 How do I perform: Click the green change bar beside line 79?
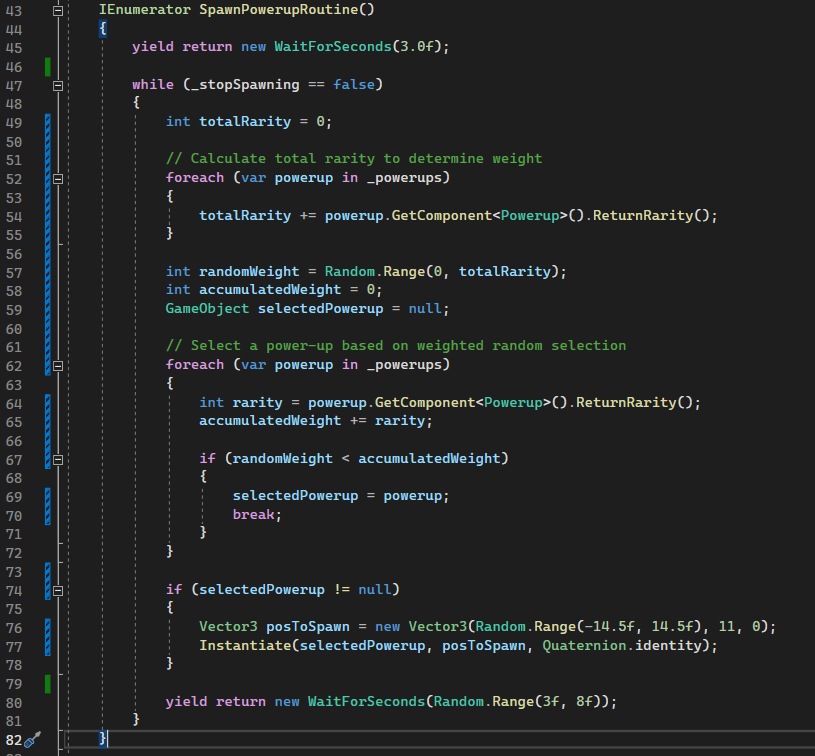48,682
